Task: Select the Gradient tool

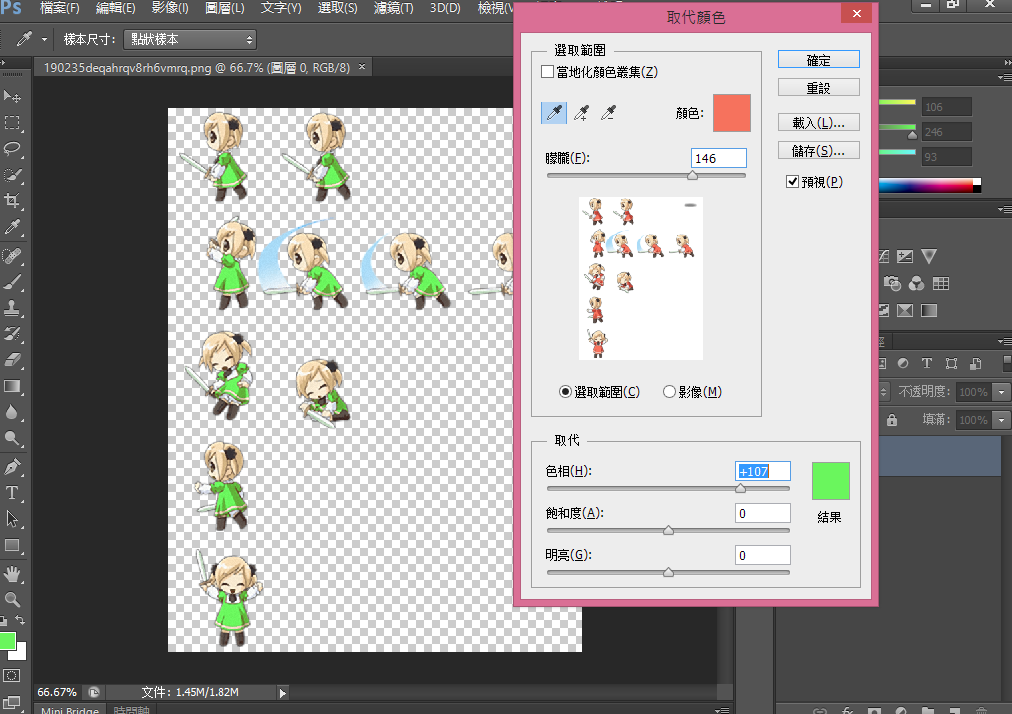Action: tap(12, 386)
